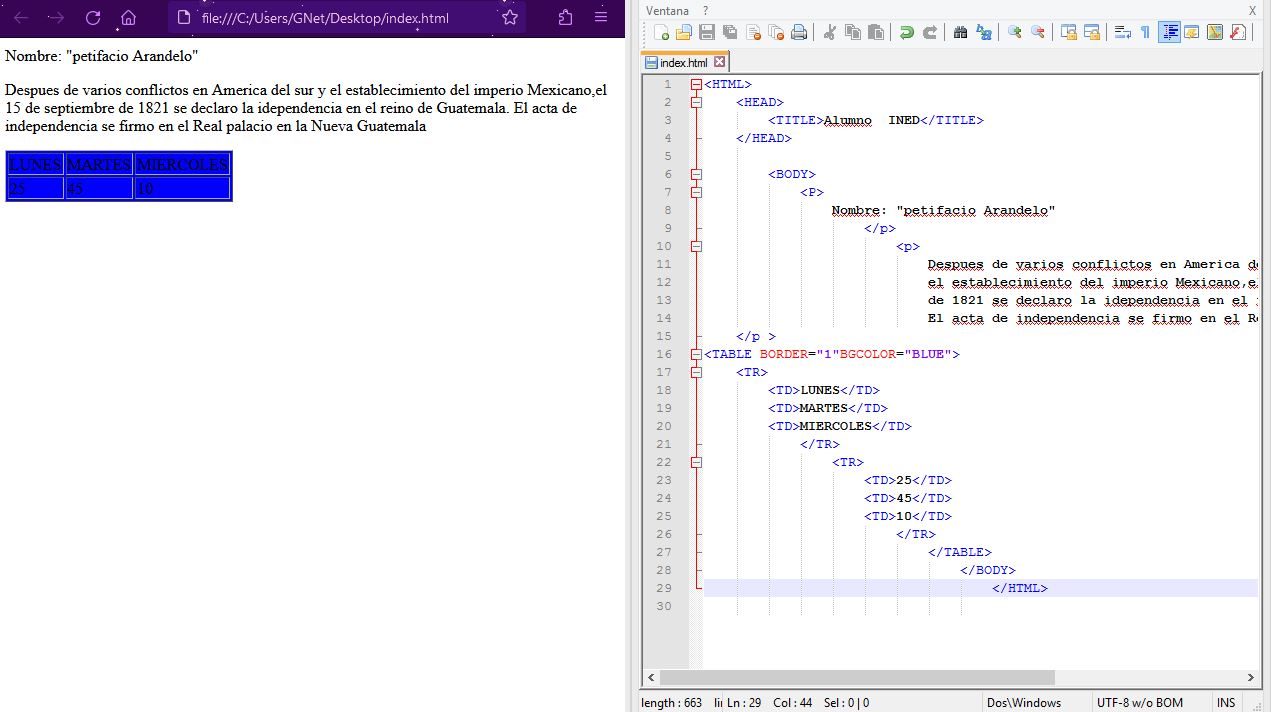Collapse the HTML fold on line 1
1271x712 pixels.
pyautogui.click(x=696, y=85)
